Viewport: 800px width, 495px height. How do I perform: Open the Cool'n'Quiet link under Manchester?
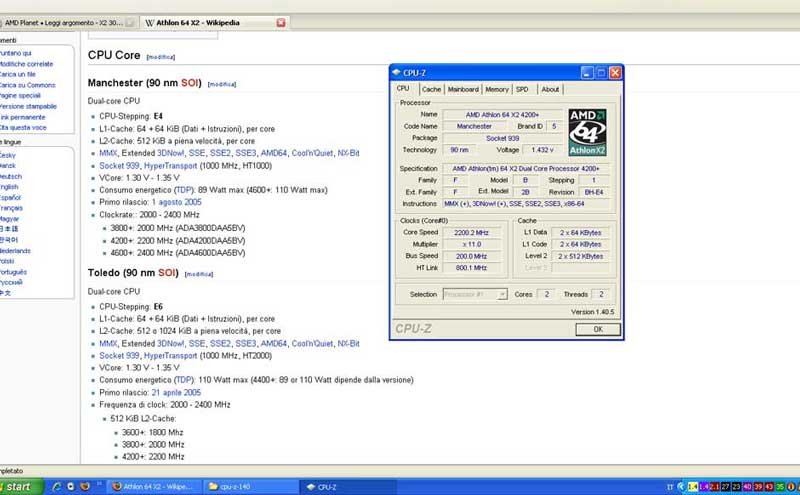pyautogui.click(x=312, y=153)
